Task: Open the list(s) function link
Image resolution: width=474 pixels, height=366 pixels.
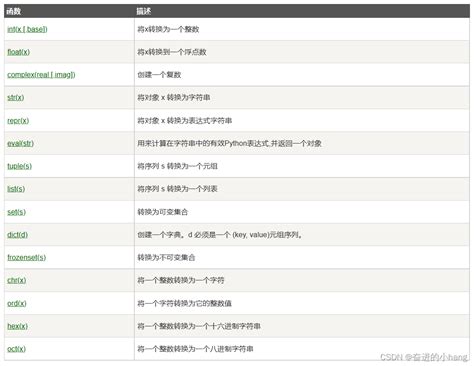Action: 16,189
